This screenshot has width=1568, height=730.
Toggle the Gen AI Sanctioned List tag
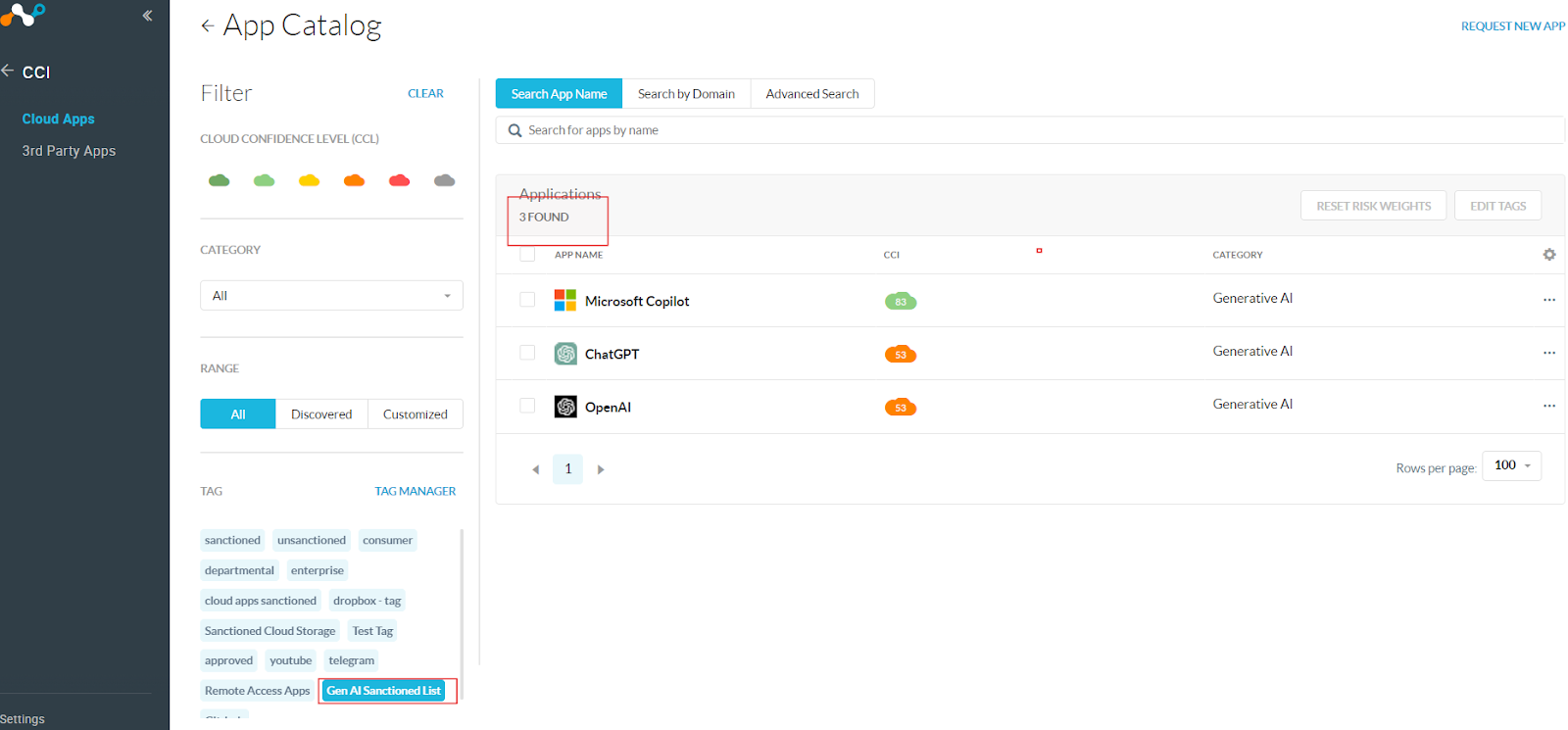[383, 691]
